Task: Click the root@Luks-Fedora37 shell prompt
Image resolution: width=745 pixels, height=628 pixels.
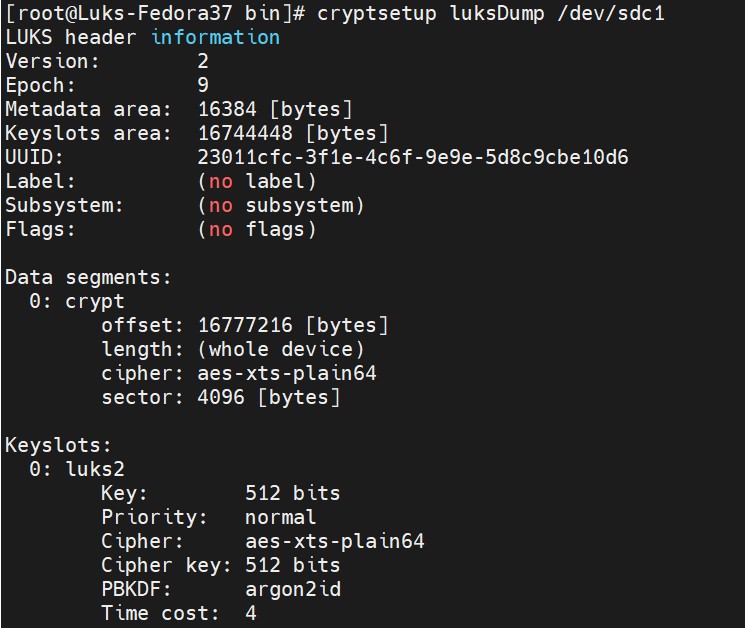Action: point(155,13)
